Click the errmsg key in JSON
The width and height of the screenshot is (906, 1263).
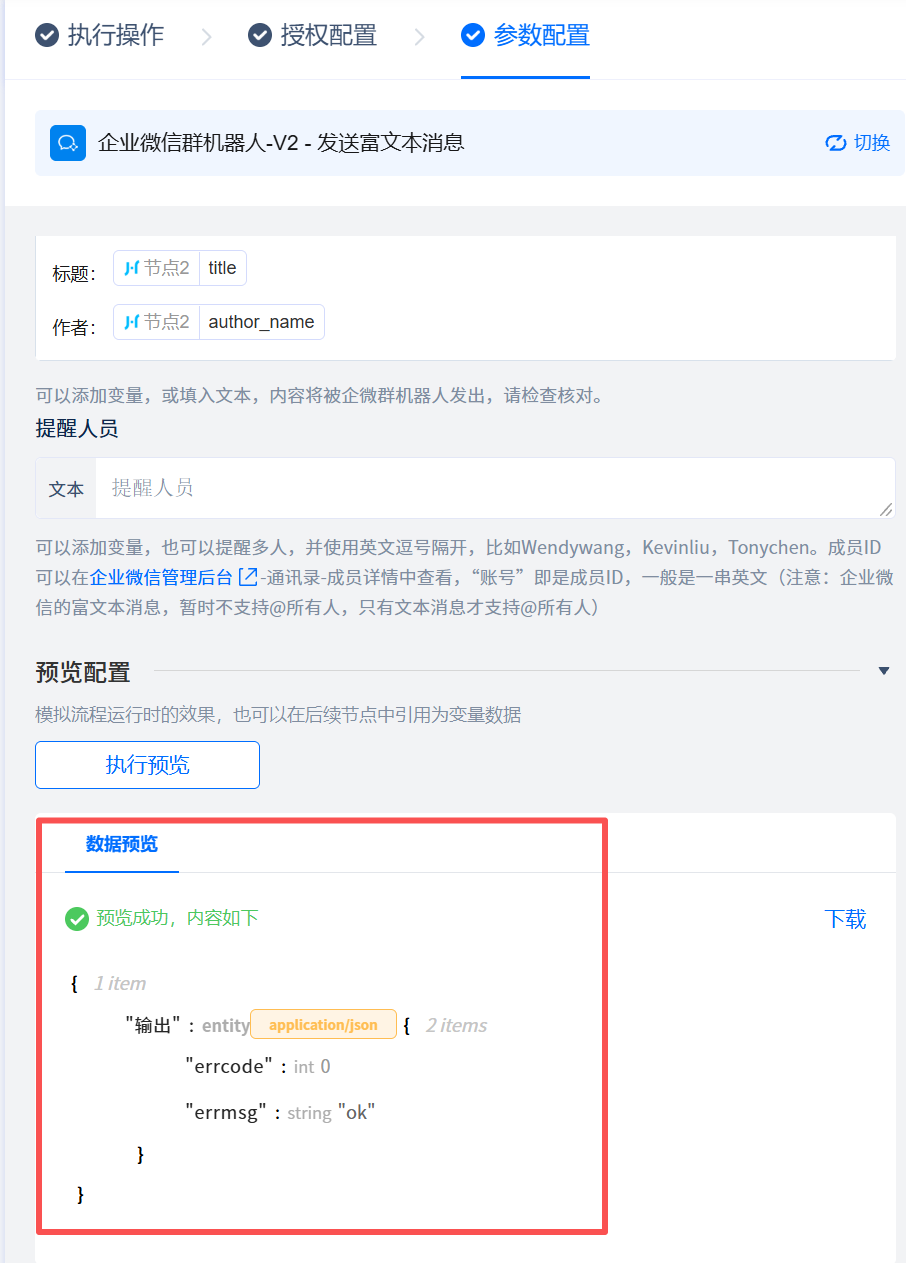coord(226,1112)
